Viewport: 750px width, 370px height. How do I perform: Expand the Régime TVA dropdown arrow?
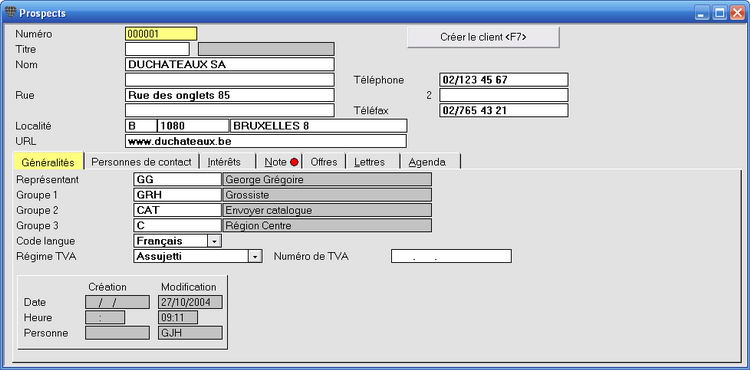(x=255, y=256)
